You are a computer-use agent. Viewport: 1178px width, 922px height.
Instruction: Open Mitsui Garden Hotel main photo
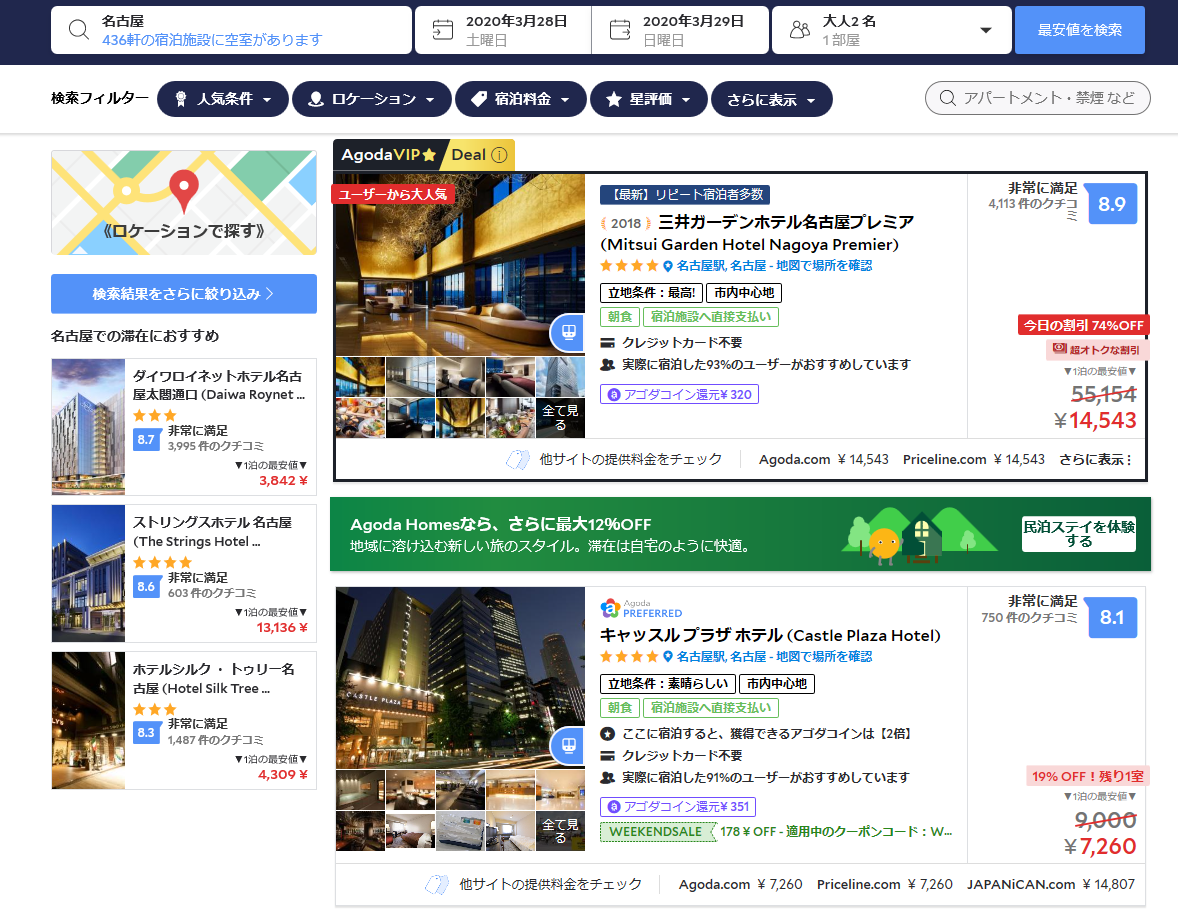(x=460, y=265)
